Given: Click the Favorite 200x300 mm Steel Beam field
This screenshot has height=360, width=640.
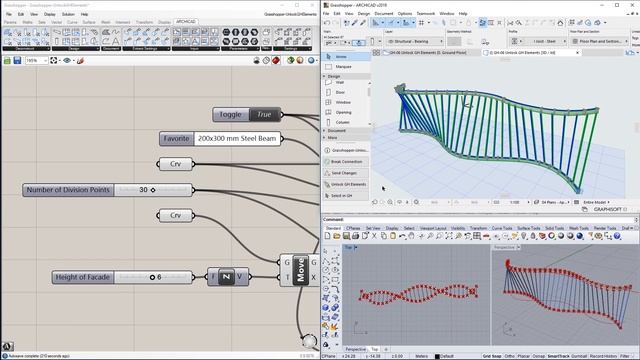Looking at the screenshot, I should coord(237,139).
